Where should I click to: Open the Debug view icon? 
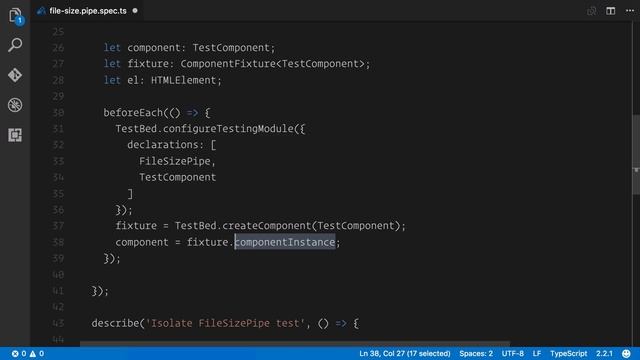coord(15,105)
